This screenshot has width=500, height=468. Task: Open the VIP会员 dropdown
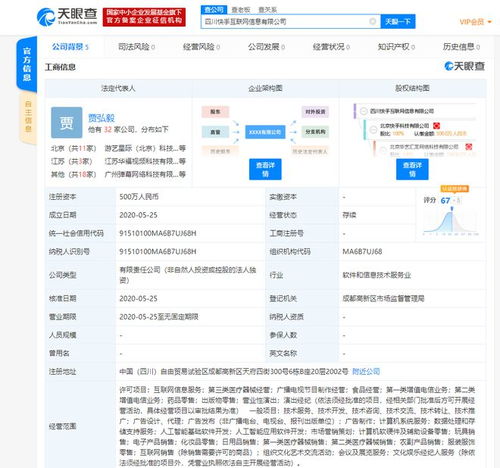[x=475, y=22]
